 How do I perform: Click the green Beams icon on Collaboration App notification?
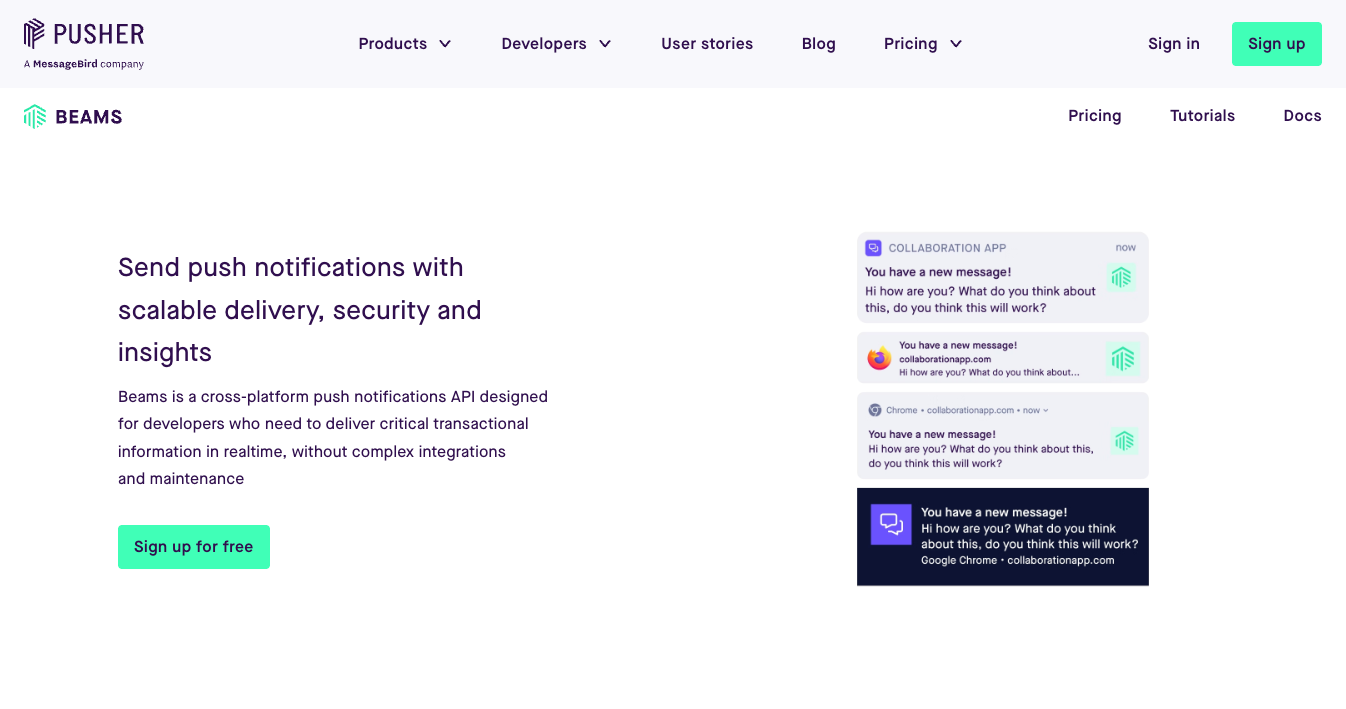pyautogui.click(x=1122, y=278)
